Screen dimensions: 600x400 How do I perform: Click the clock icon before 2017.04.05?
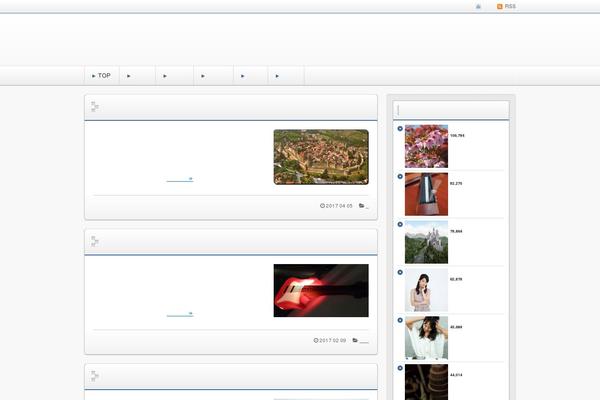coord(322,206)
